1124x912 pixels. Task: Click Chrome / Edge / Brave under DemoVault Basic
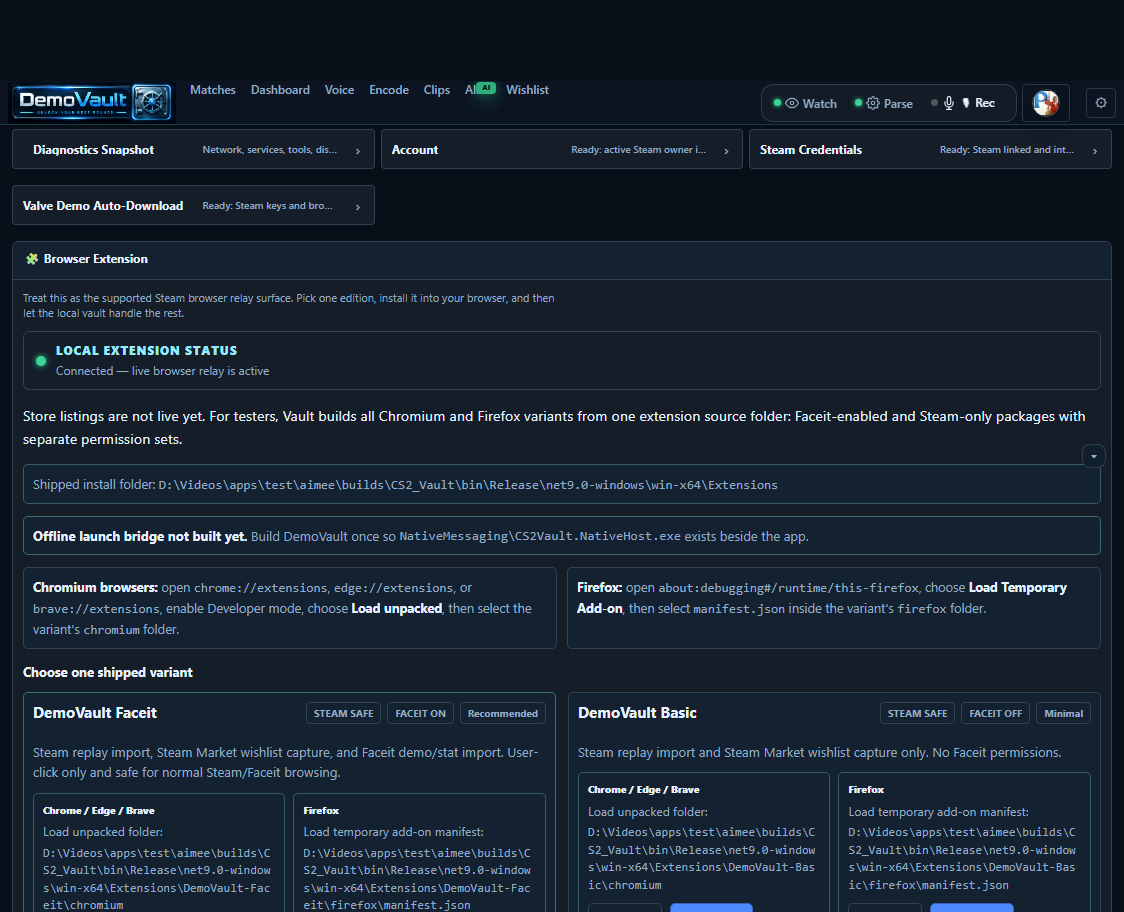[x=644, y=789]
